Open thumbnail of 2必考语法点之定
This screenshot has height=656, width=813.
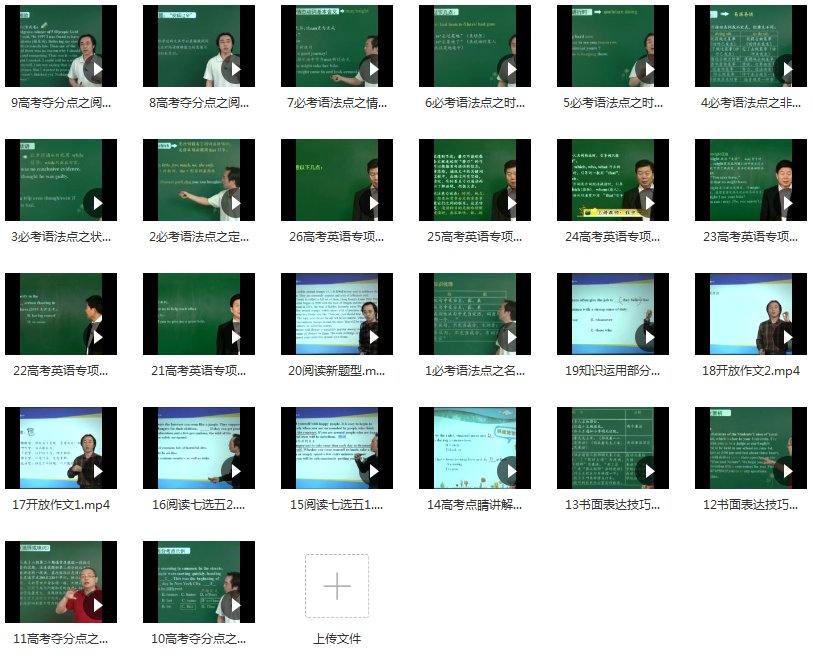(198, 180)
